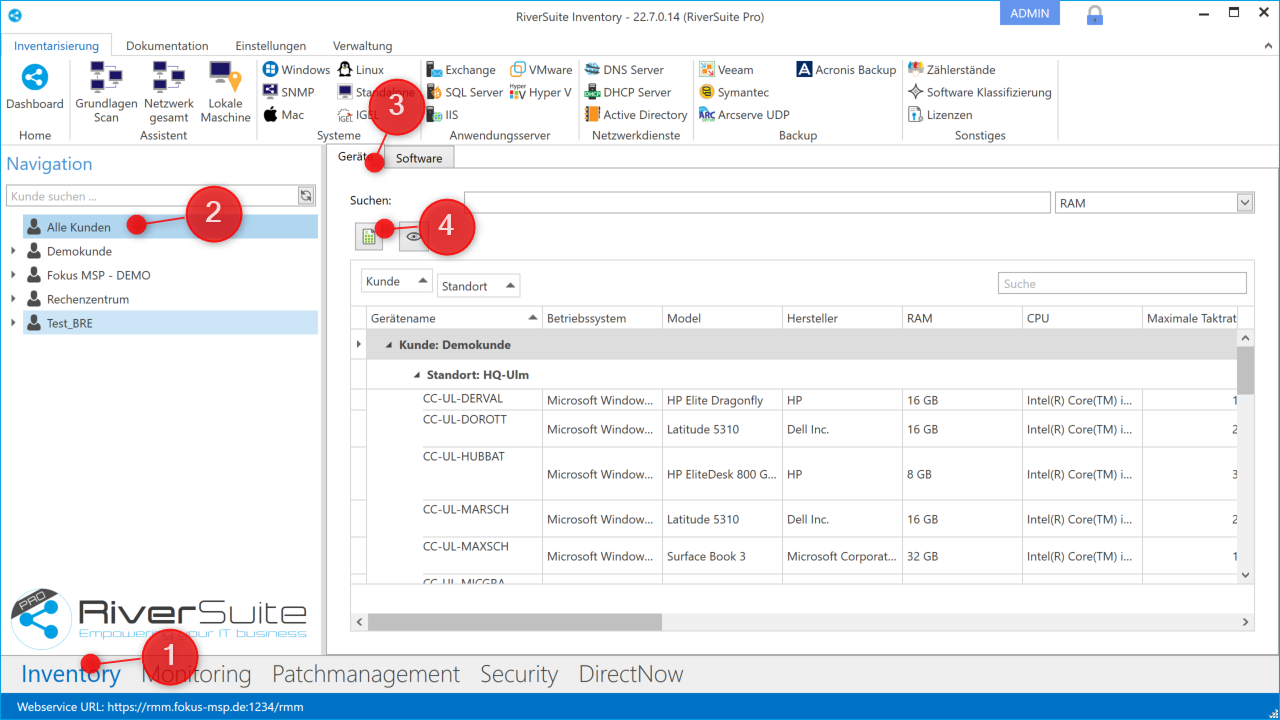
Task: Click the spreadsheet export button
Action: 369,236
